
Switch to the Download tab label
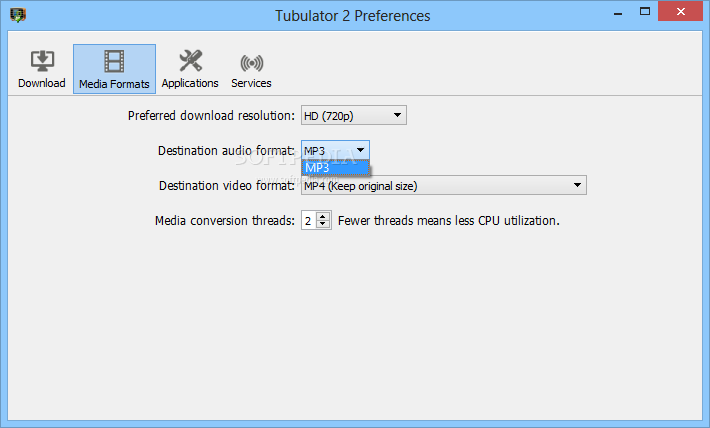pos(42,83)
